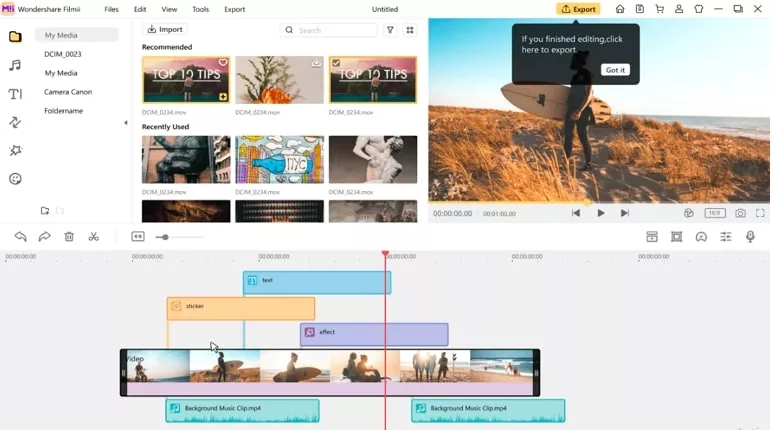Image resolution: width=772 pixels, height=430 pixels.
Task: Open the Stickers smiley face tab
Action: 15,179
